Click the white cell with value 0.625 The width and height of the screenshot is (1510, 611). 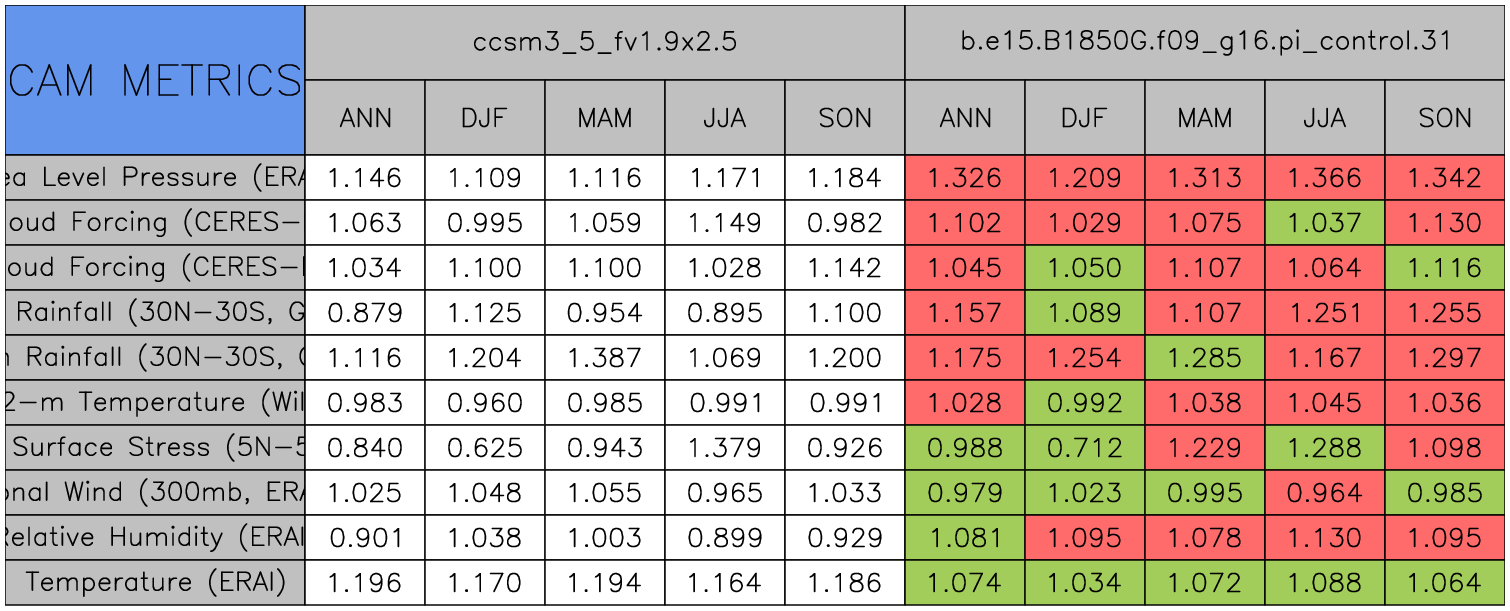pyautogui.click(x=485, y=447)
